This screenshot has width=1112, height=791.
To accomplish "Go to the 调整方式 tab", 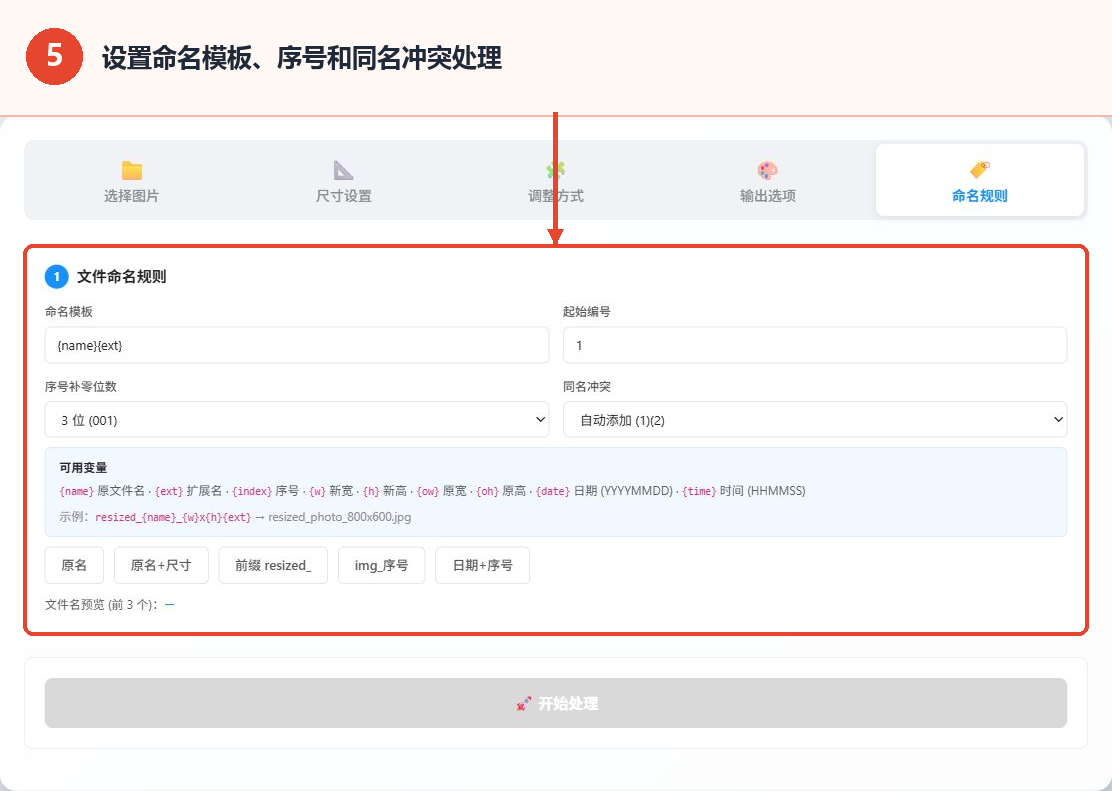I will (555, 181).
